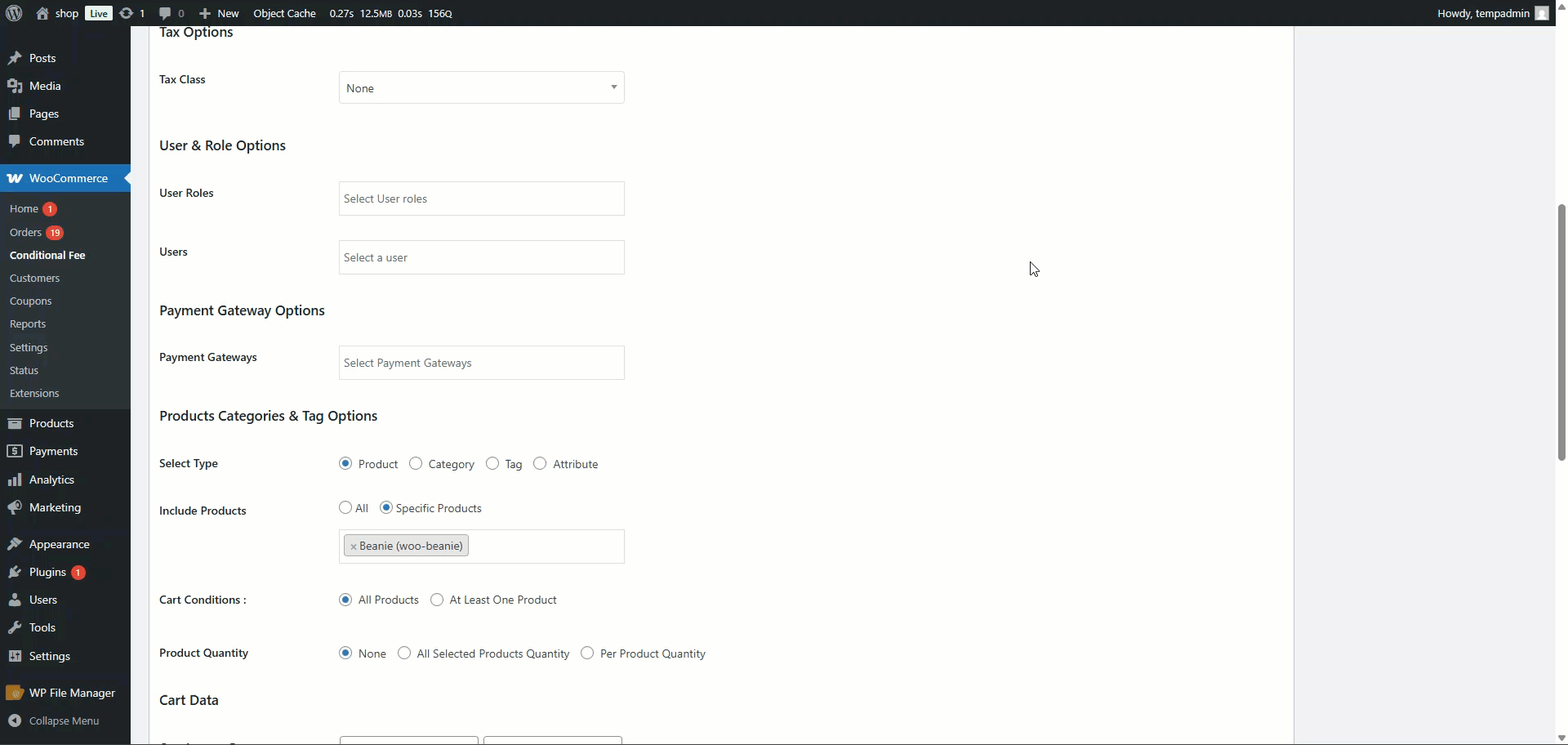The image size is (1568, 745).
Task: Click the Posts pin icon
Action: [15, 58]
